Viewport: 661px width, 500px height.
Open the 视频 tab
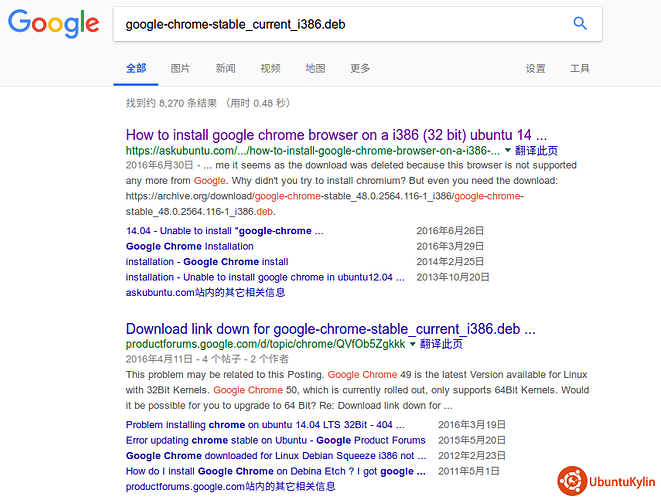tap(271, 68)
